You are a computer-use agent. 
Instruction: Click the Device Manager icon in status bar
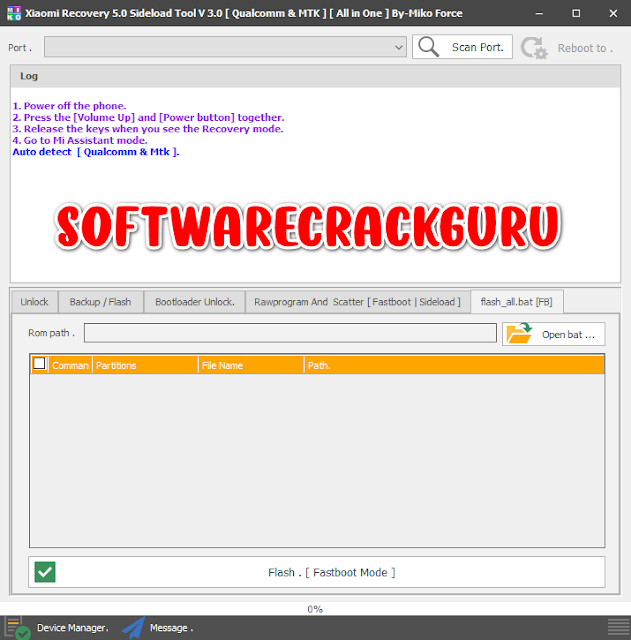click(17, 628)
